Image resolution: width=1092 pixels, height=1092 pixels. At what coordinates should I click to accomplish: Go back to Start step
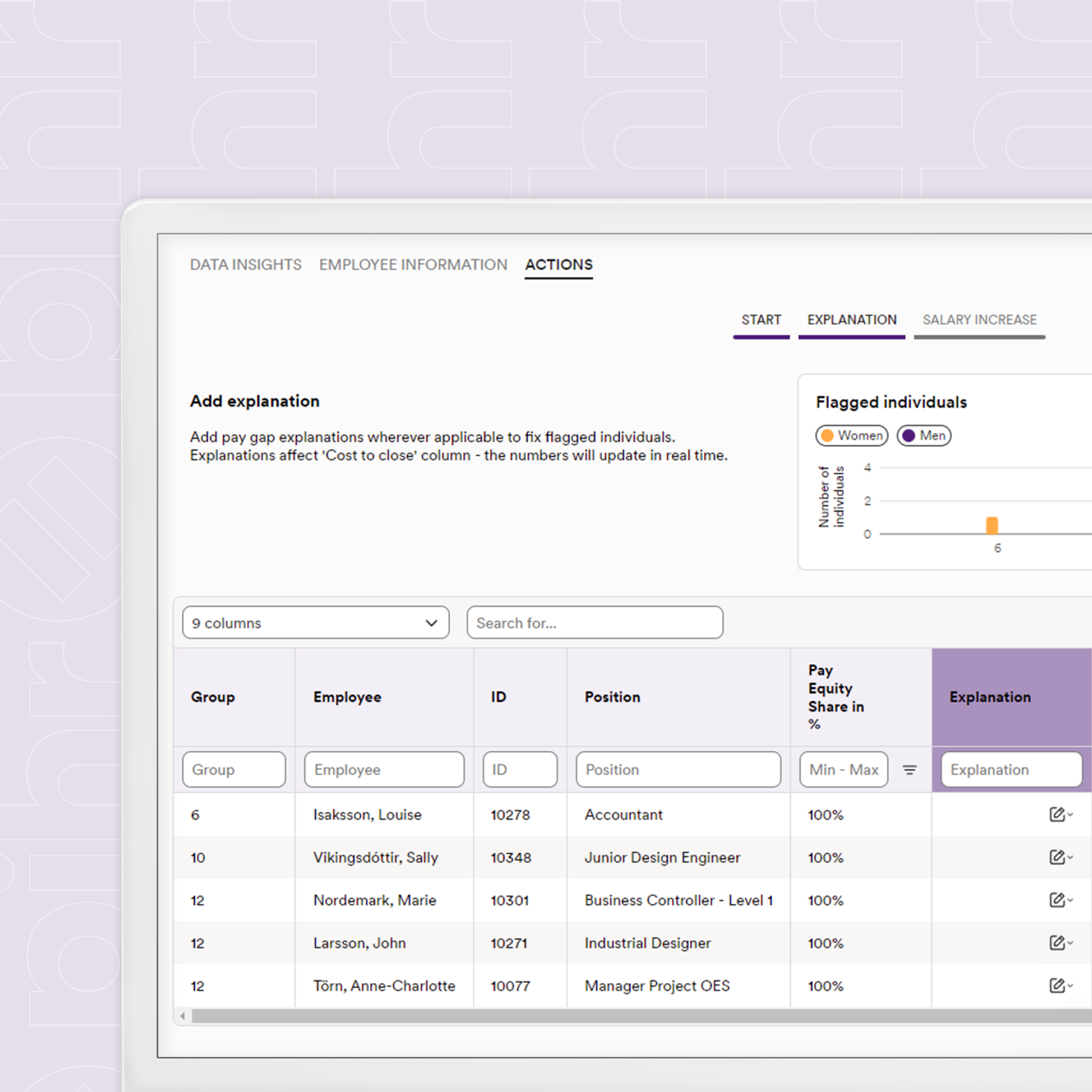click(x=761, y=320)
